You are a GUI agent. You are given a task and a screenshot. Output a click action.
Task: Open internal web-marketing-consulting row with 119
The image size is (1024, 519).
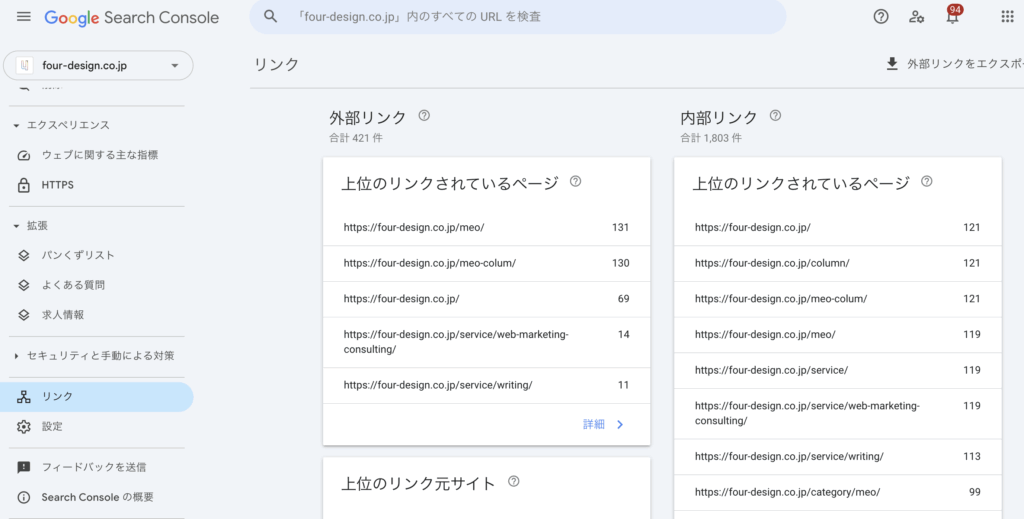tap(838, 413)
